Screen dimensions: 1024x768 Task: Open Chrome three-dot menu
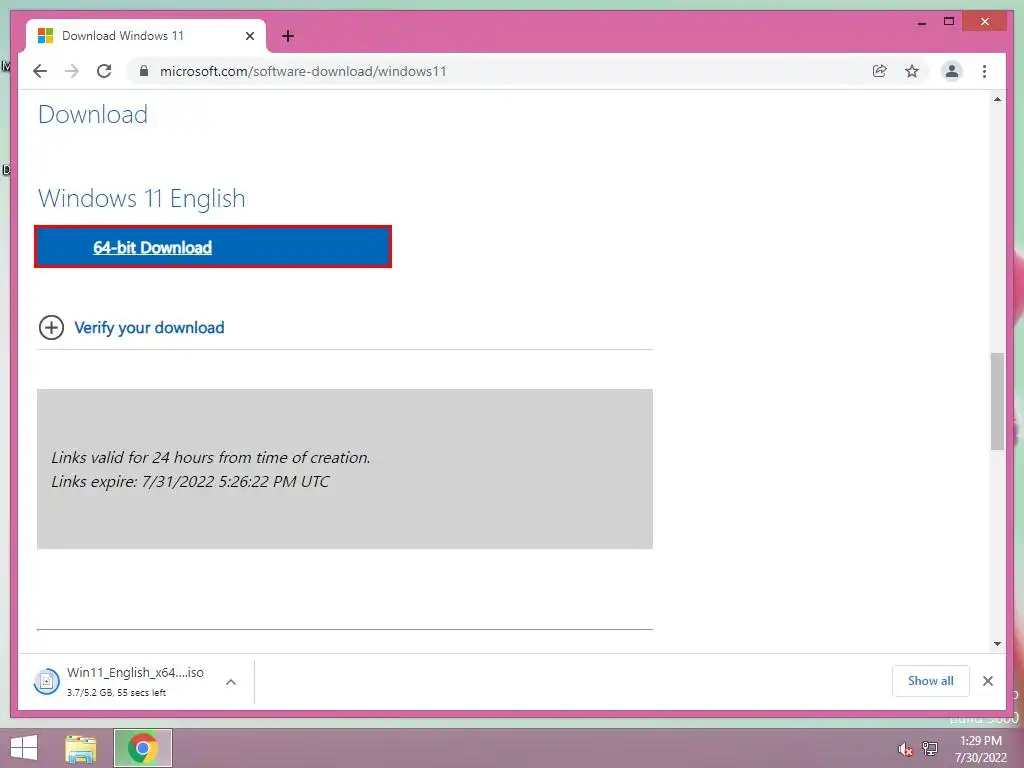[x=984, y=71]
